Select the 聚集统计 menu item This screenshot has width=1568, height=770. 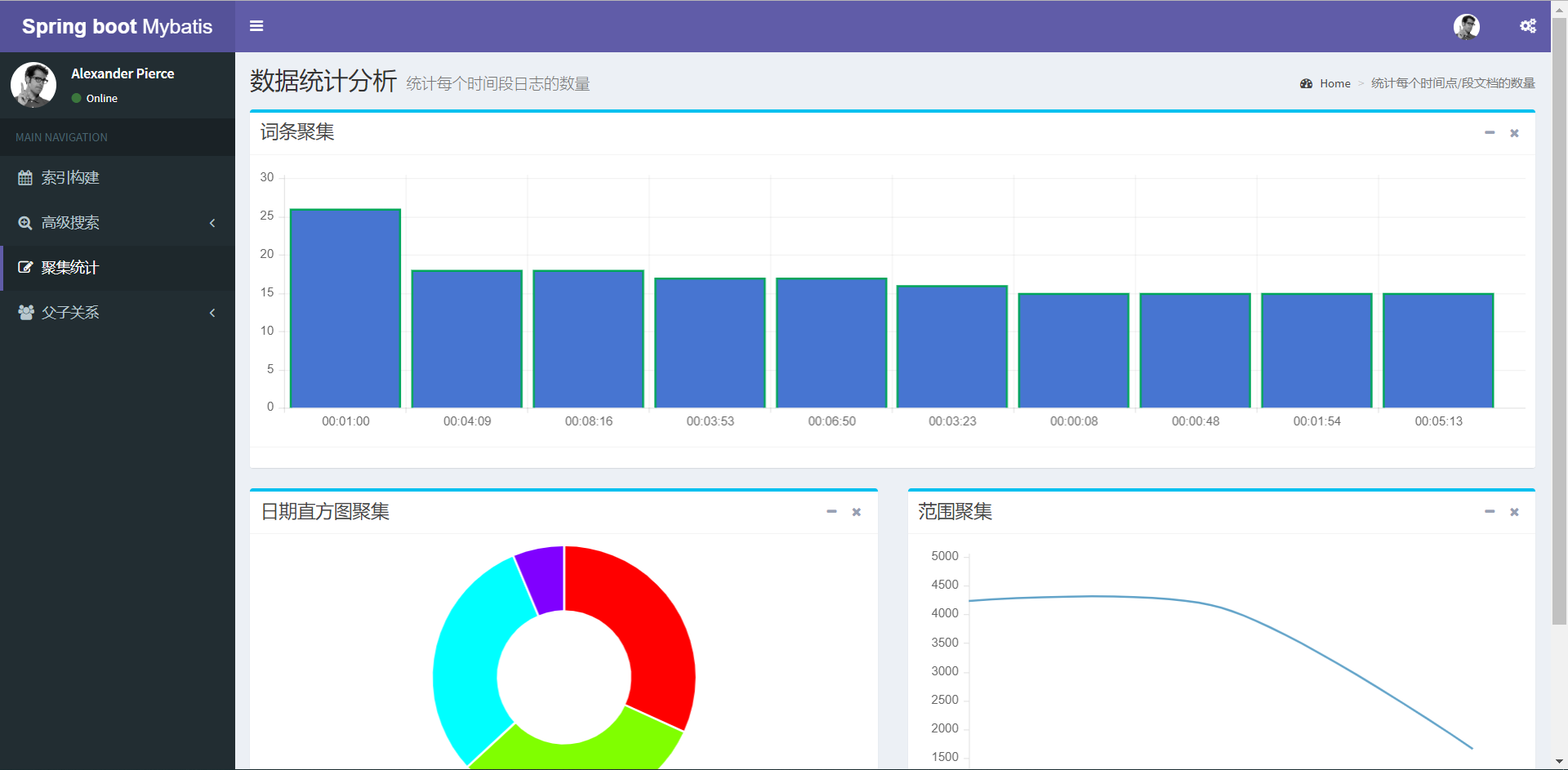click(x=118, y=268)
